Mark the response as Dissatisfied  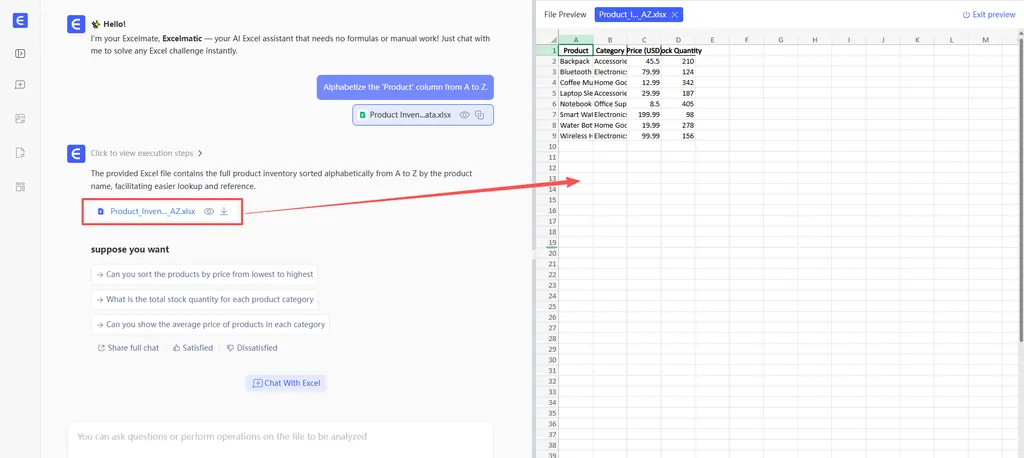click(252, 348)
